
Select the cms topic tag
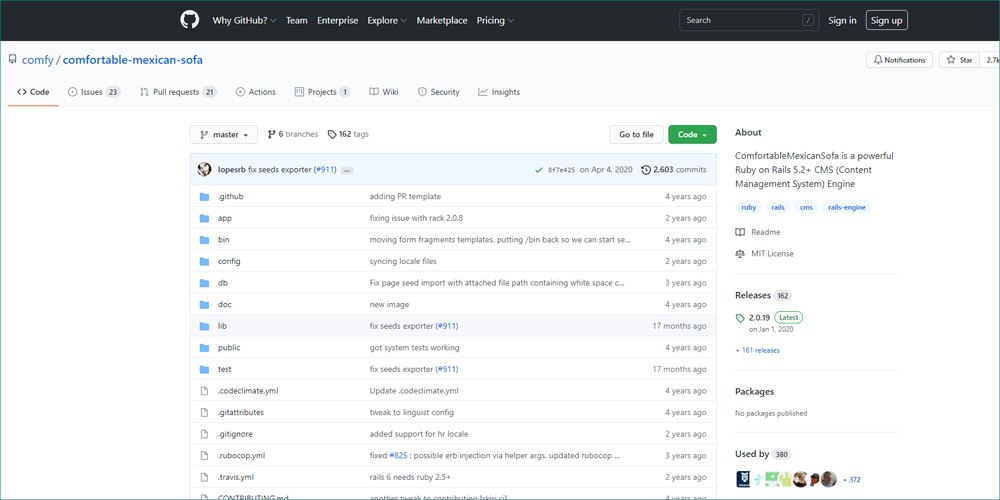coord(806,207)
